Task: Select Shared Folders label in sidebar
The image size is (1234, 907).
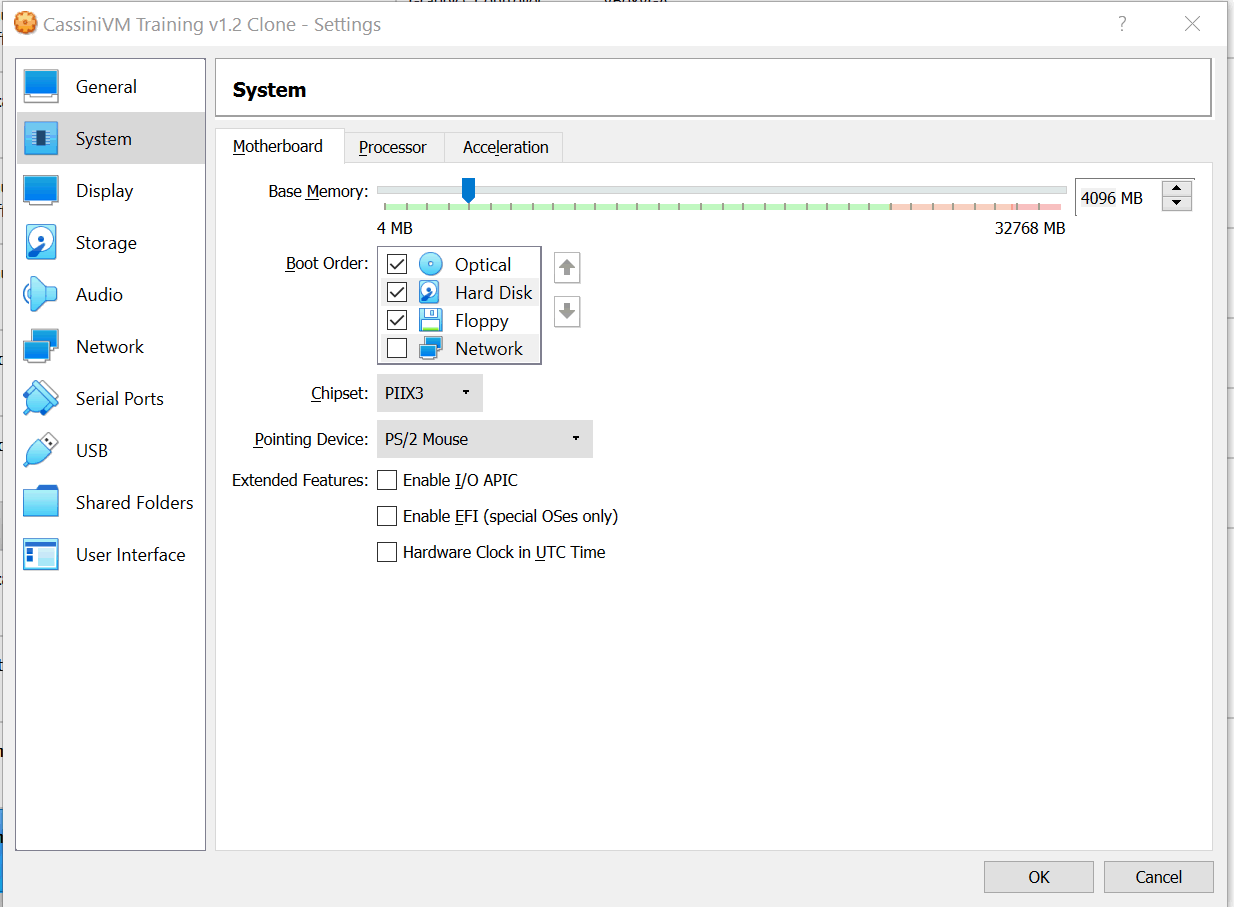Action: pyautogui.click(x=135, y=503)
